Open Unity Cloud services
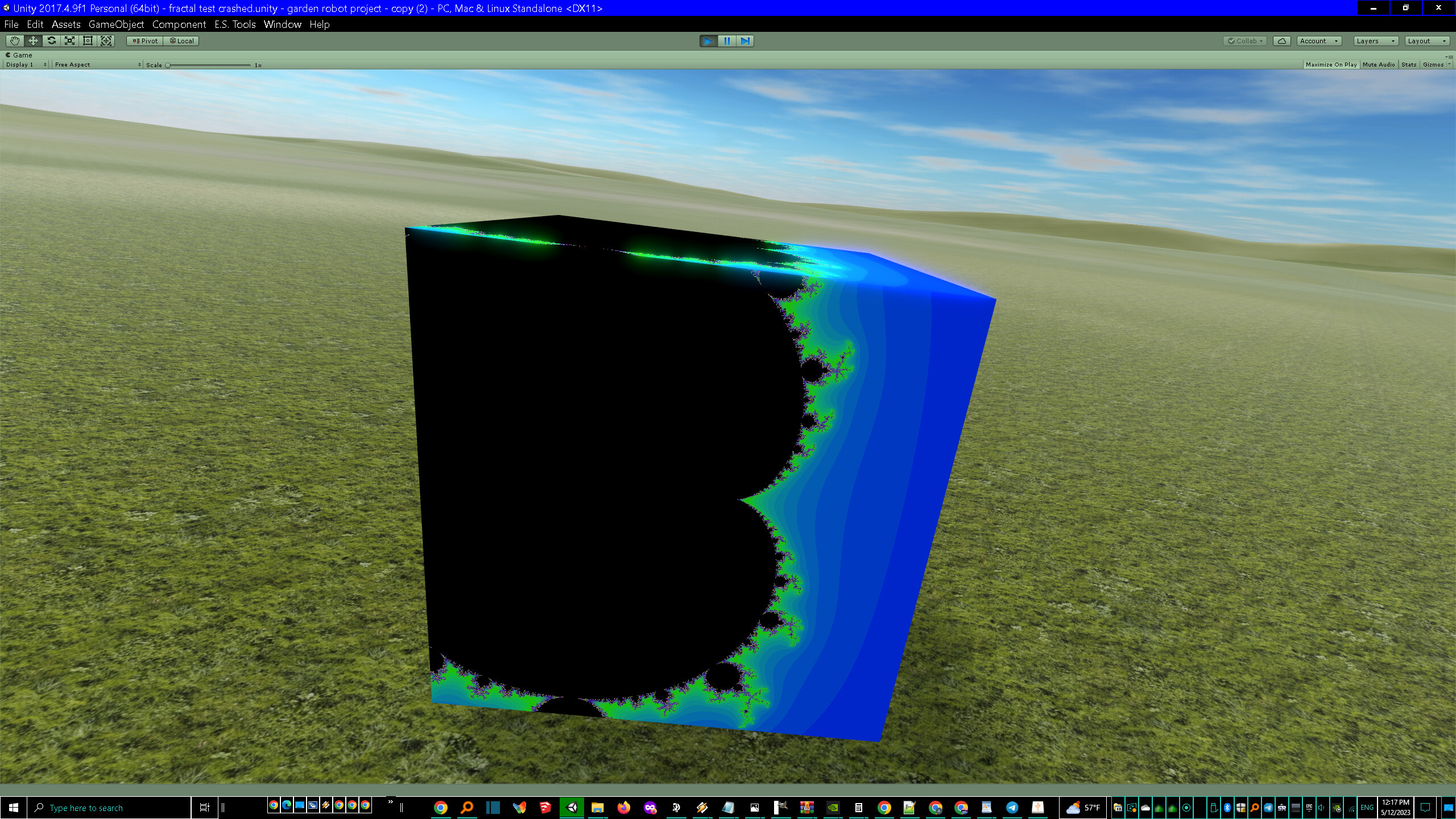This screenshot has height=819, width=1456. [1282, 40]
